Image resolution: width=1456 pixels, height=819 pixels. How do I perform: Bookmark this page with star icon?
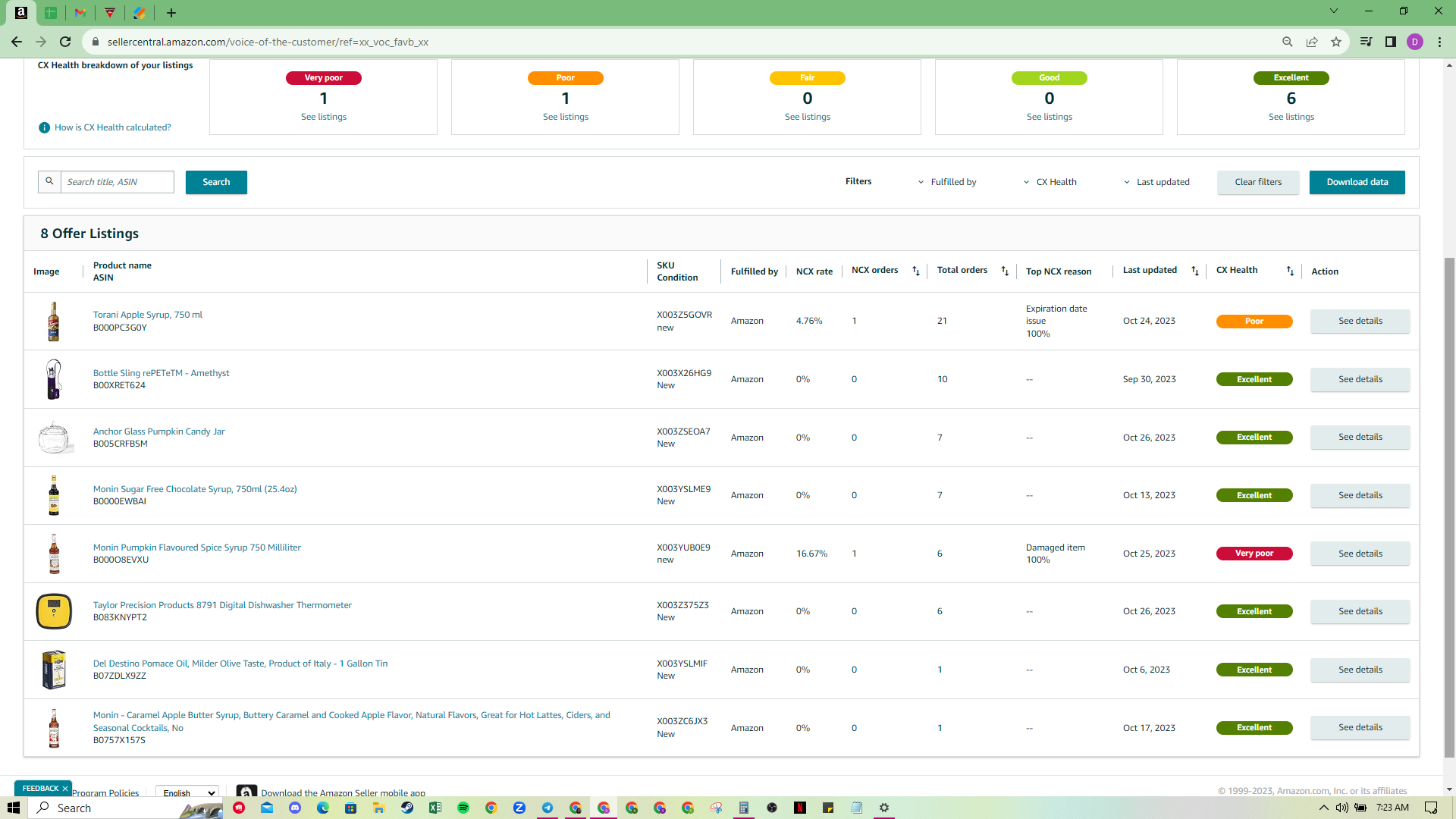pos(1336,42)
